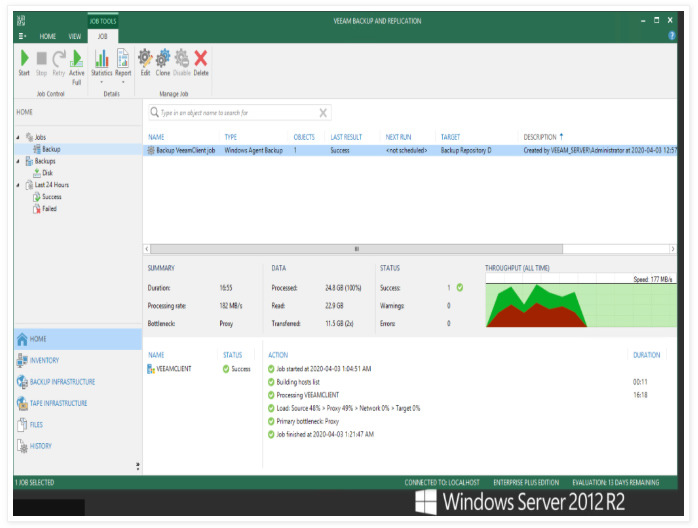Click the Report icon in Details
Screen dimensions: 698x528
tap(123, 62)
